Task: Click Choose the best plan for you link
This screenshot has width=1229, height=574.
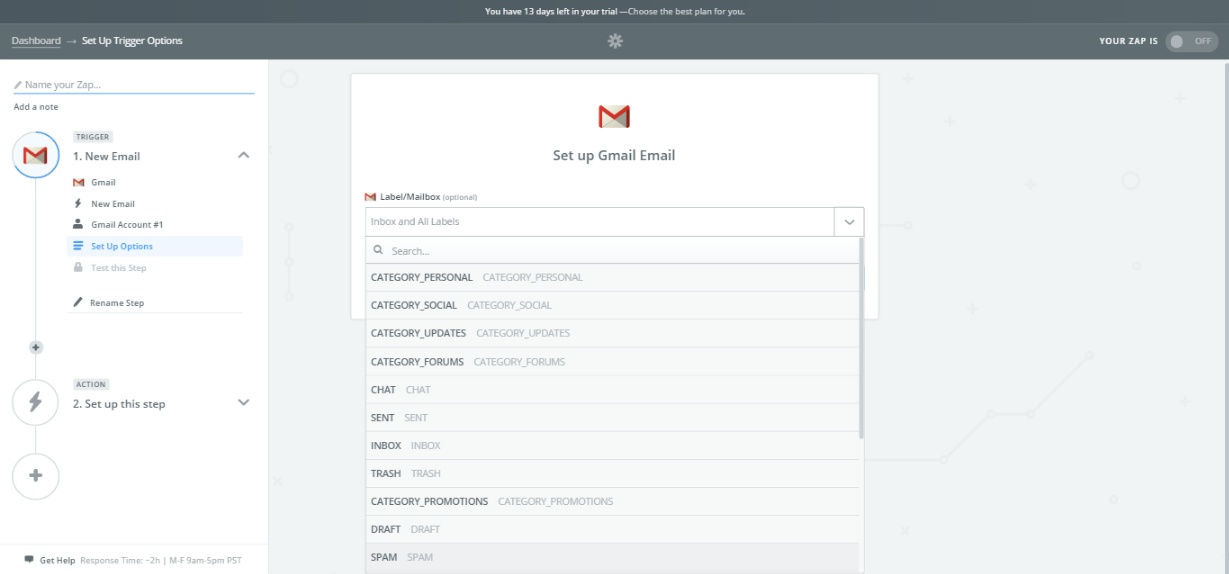Action: 687,12
